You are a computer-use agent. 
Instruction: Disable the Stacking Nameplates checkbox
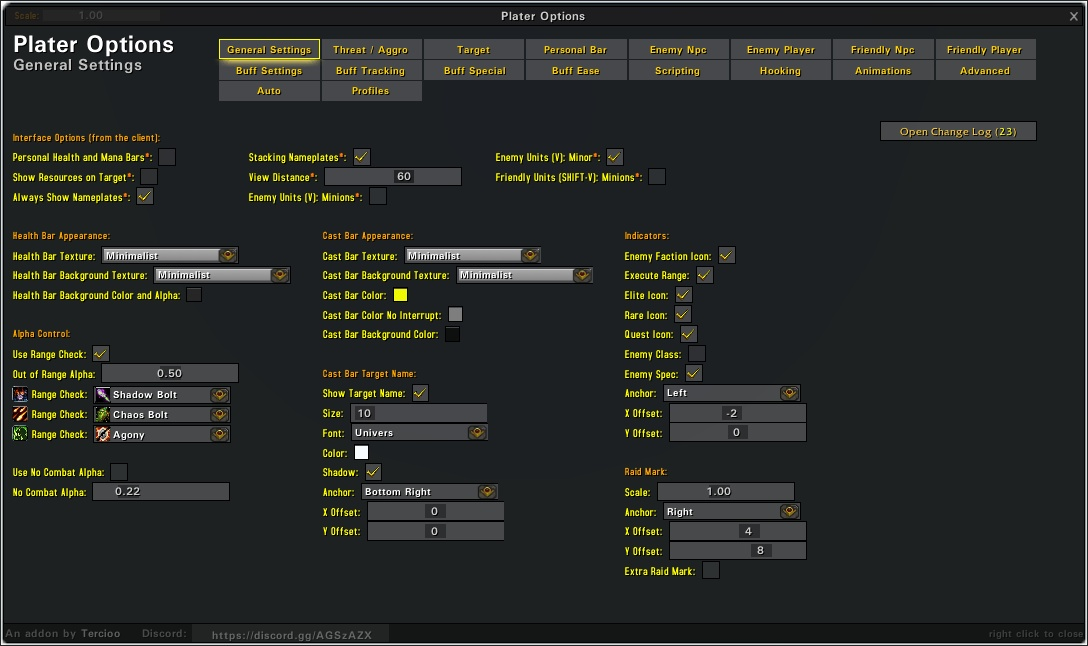click(362, 157)
